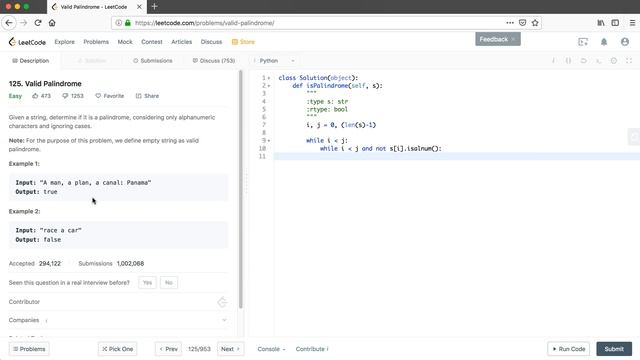640x360 pixels.
Task: Open the Contribute link
Action: pos(312,349)
